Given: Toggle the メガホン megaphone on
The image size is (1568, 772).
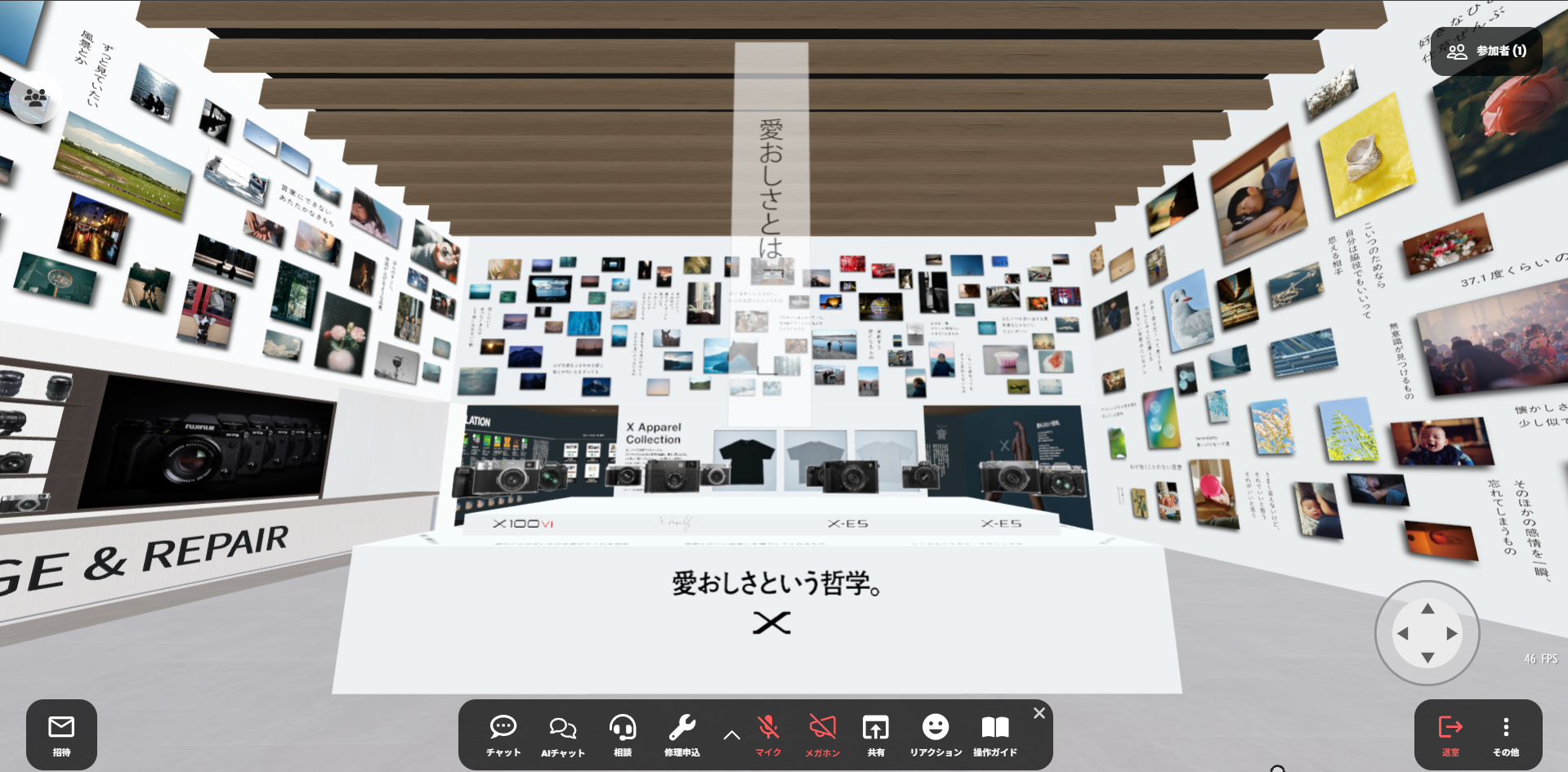Looking at the screenshot, I should (x=823, y=735).
